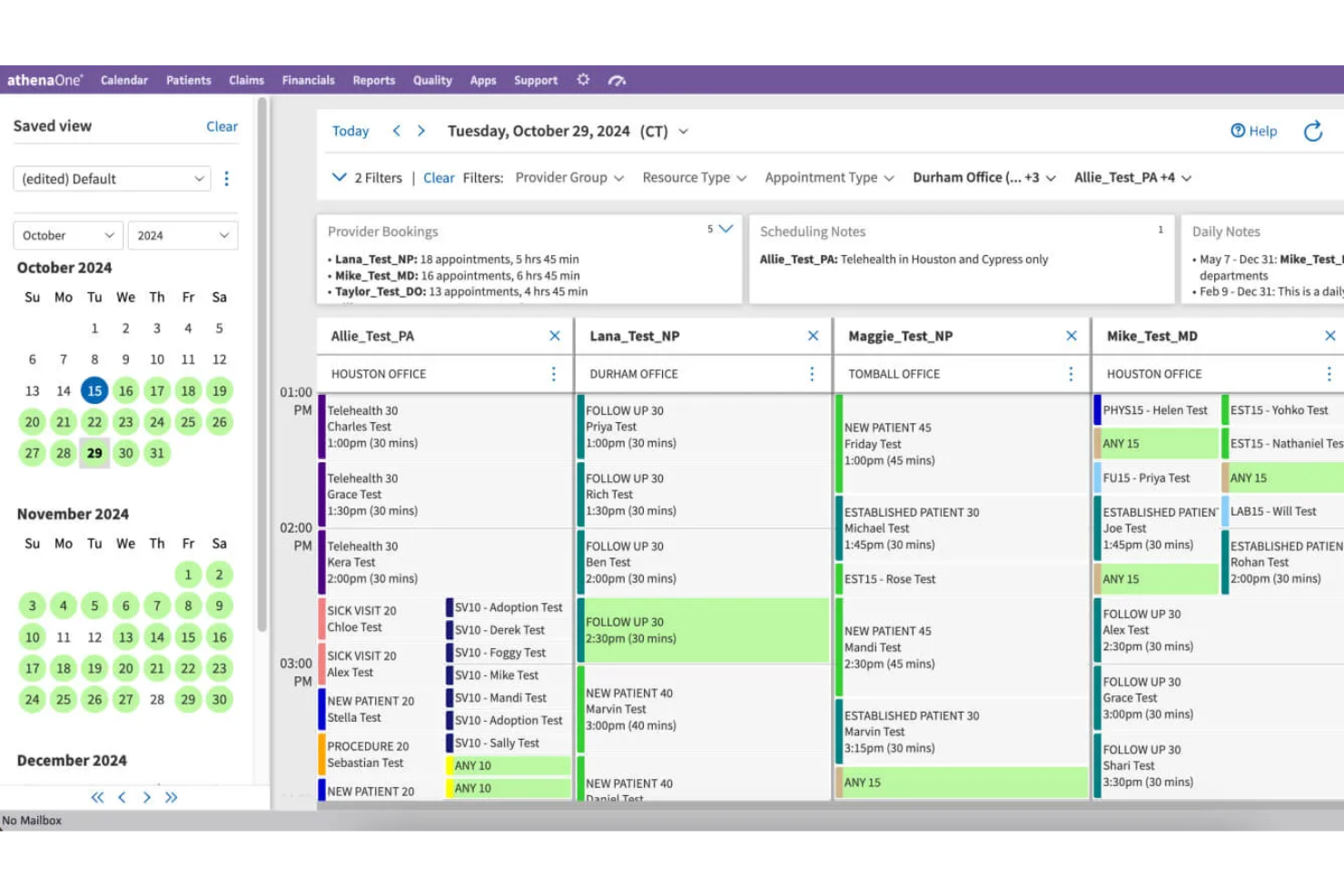
Task: Switch to the Reports section
Action: [373, 80]
